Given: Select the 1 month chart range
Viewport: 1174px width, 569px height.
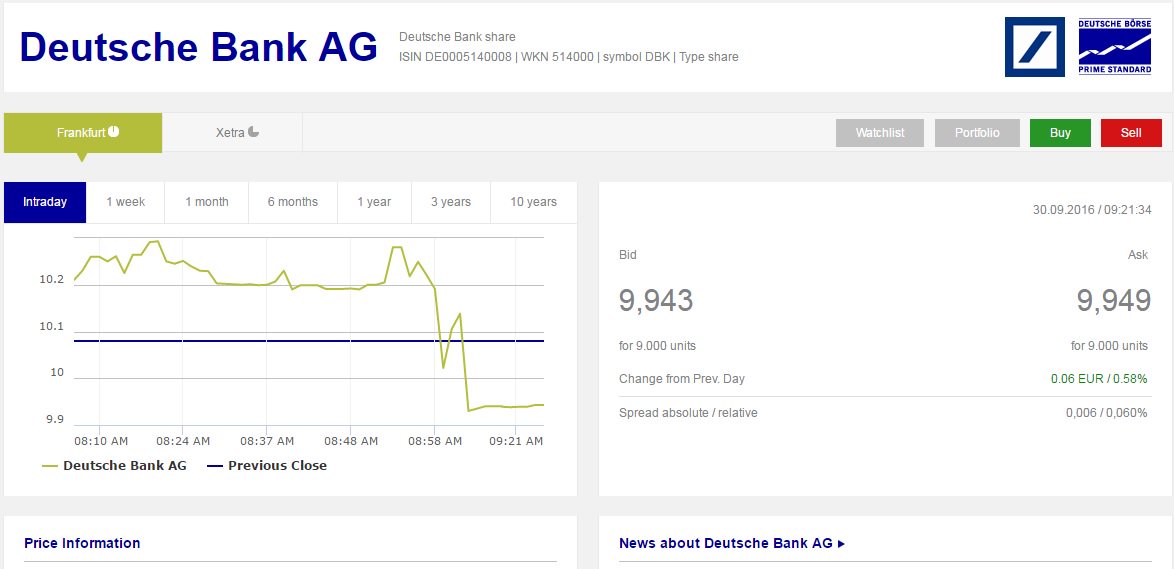Looking at the screenshot, I should (207, 202).
